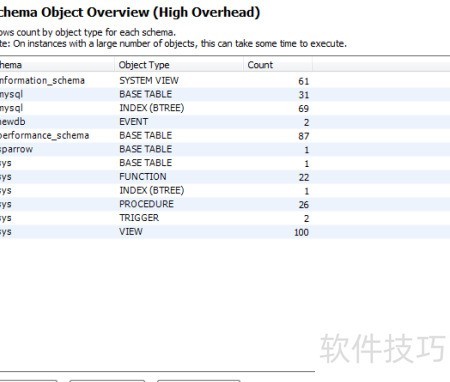Select the VIEW object type in sys row
Image resolution: width=450 pixels, height=382 pixels.
[131, 231]
